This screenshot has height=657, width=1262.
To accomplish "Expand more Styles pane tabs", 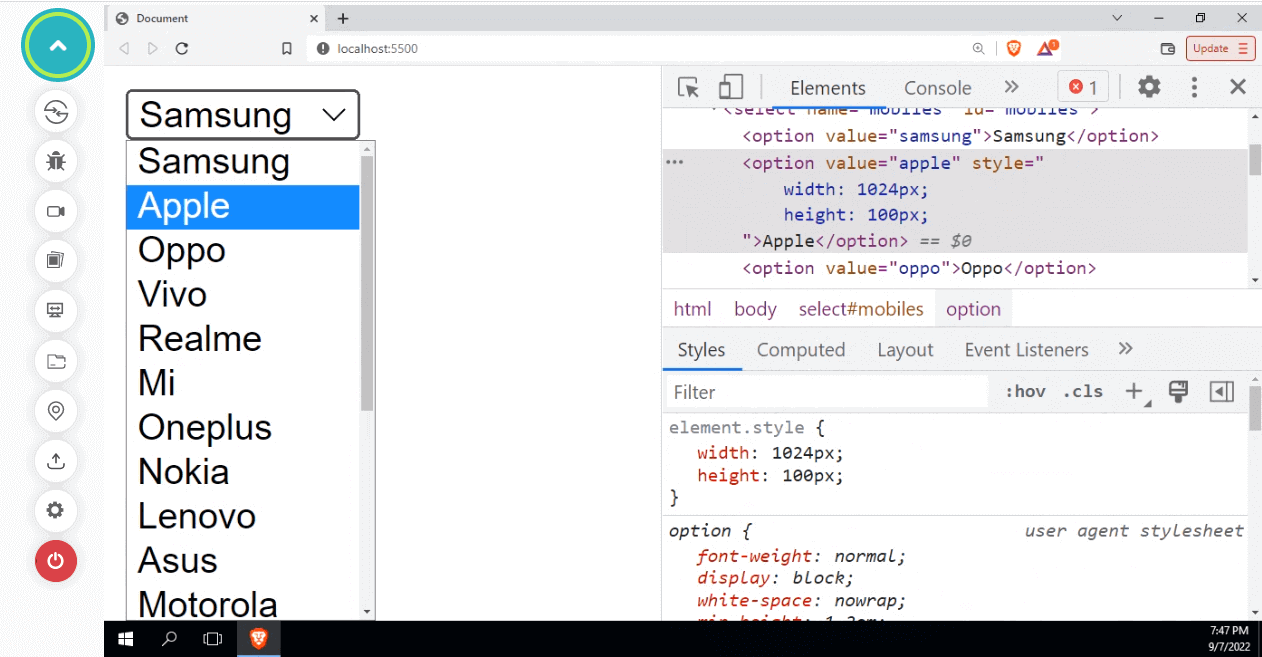I will click(x=1125, y=349).
